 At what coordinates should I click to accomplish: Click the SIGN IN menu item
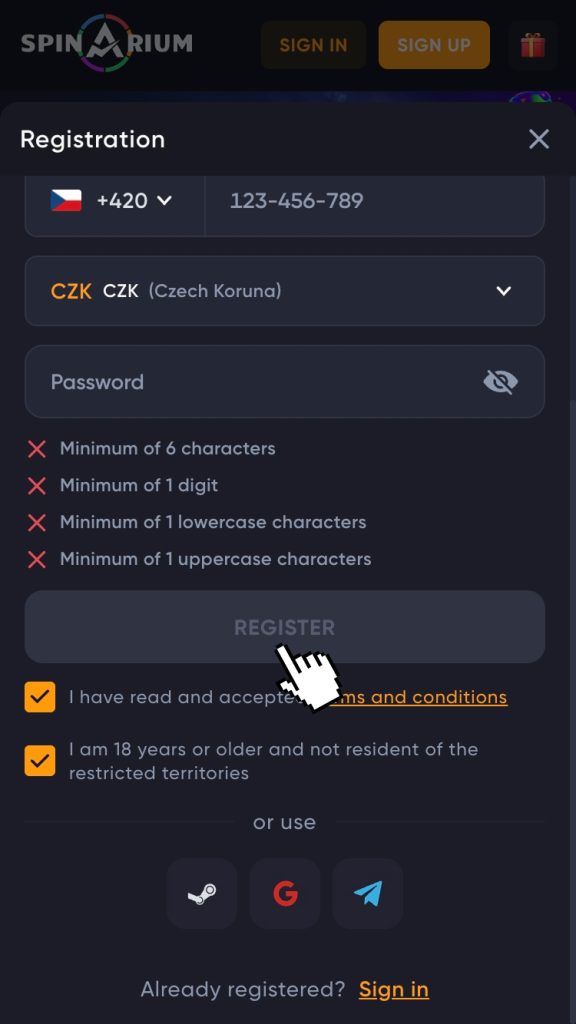pyautogui.click(x=313, y=45)
